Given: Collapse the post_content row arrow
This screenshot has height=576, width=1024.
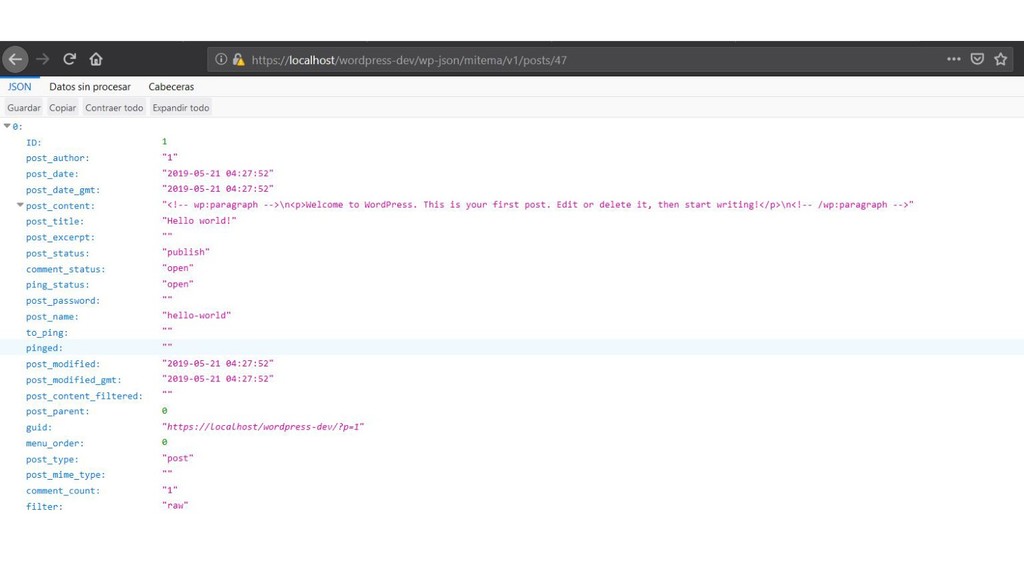Looking at the screenshot, I should pyautogui.click(x=20, y=205).
